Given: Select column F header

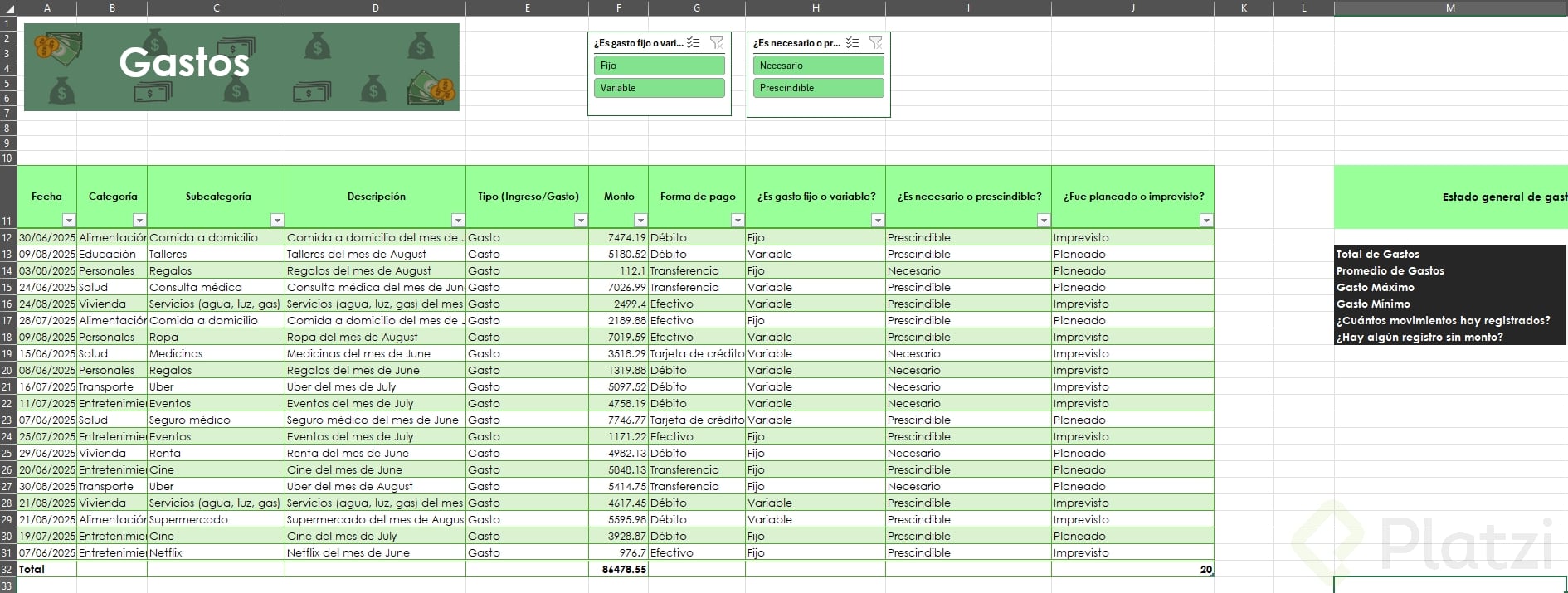Looking at the screenshot, I should tap(619, 7).
